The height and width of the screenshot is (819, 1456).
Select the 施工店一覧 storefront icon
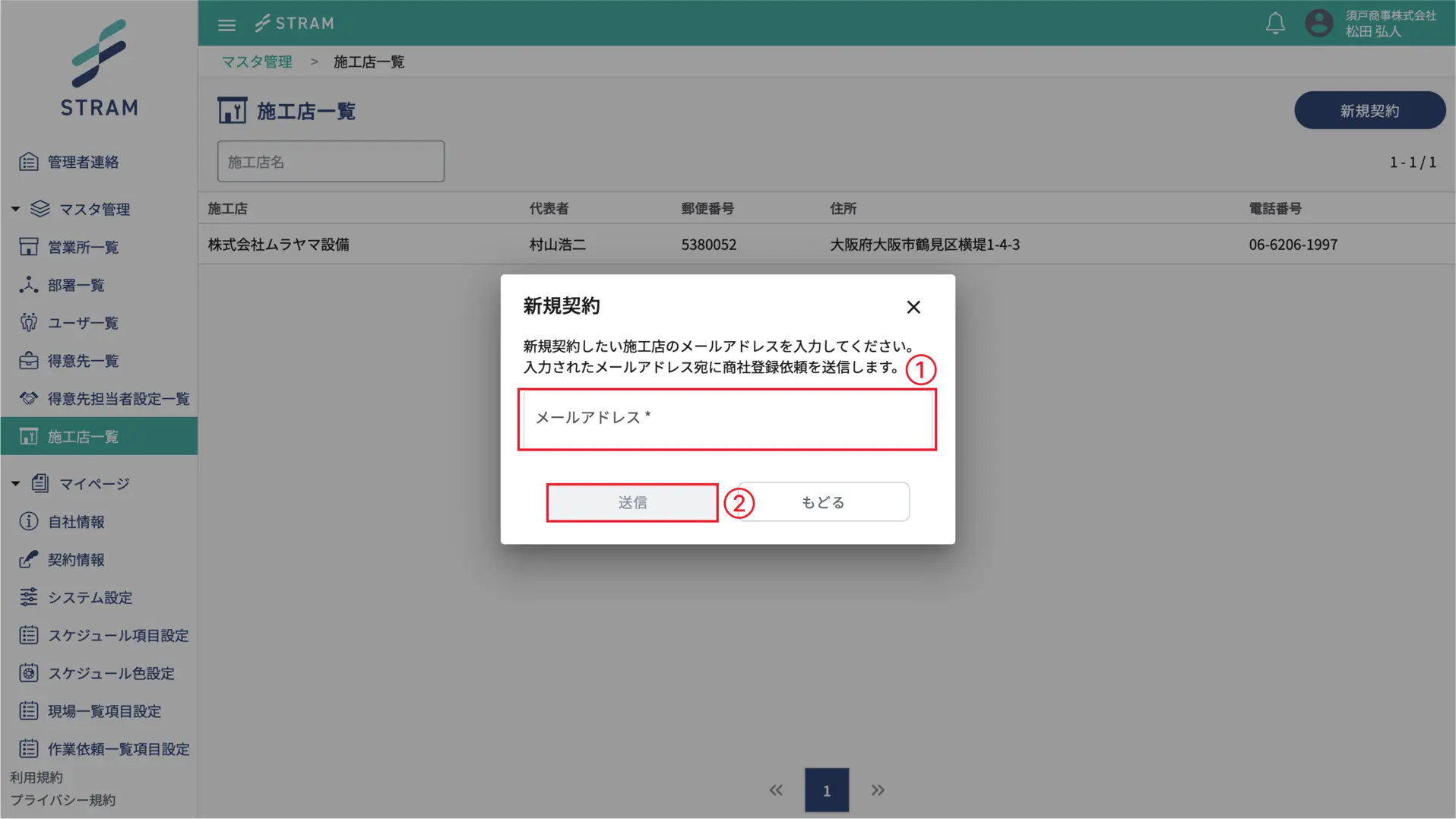point(29,436)
